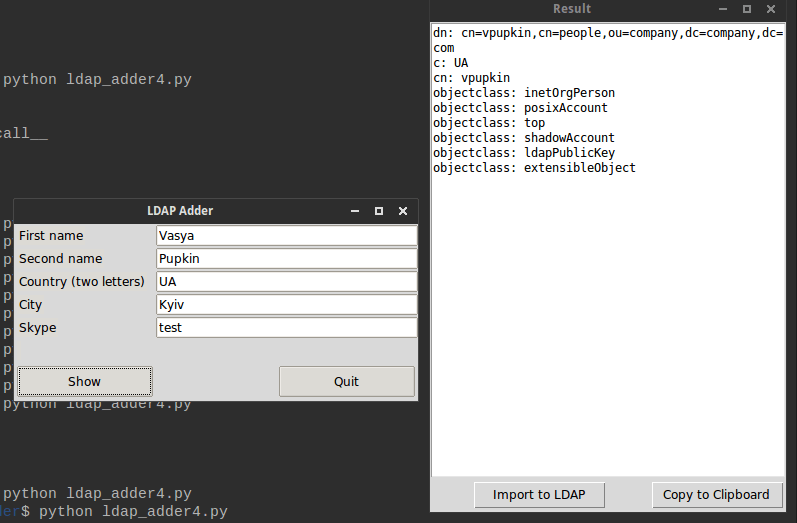Click the 'Country (two letters)' label
Viewport: 797px width, 523px height.
point(82,282)
